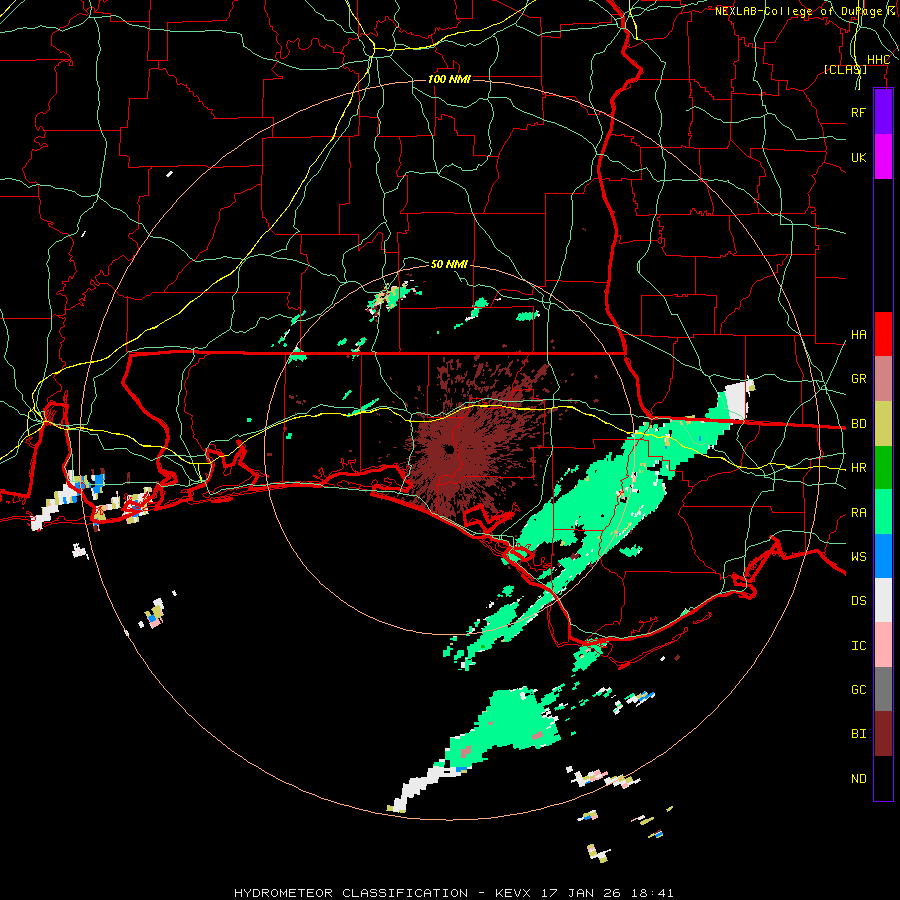Click the HHC product code label
The width and height of the screenshot is (900, 900).
click(x=878, y=60)
